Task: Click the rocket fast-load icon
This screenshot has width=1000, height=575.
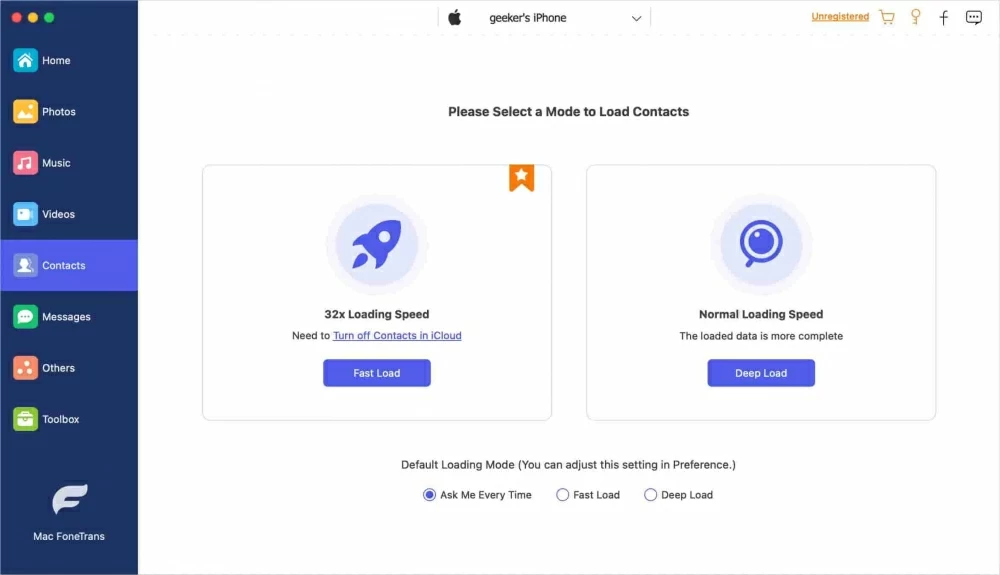Action: coord(377,244)
